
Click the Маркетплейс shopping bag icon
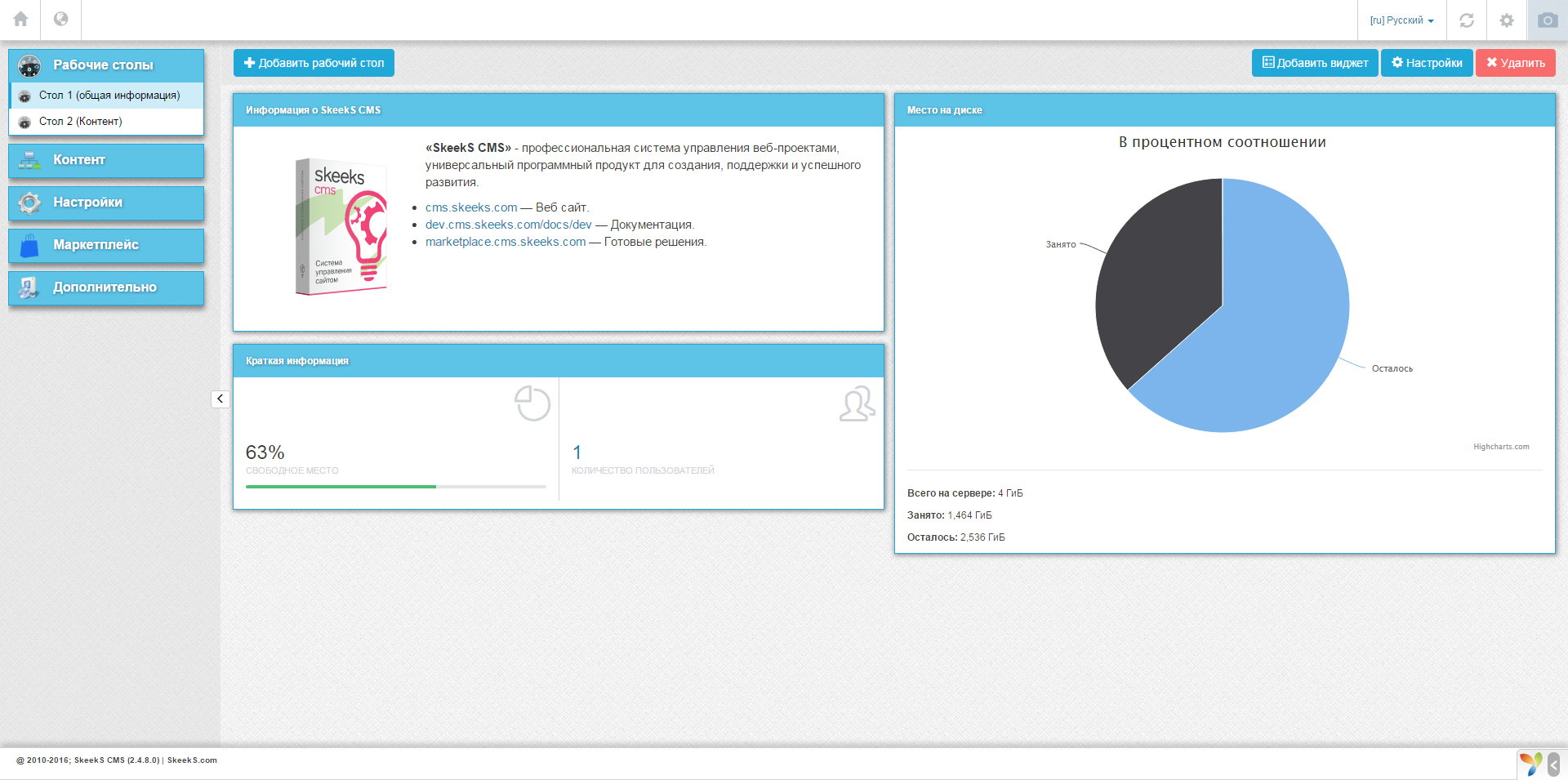29,245
